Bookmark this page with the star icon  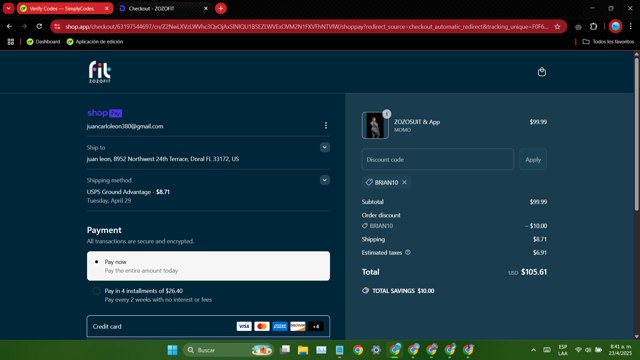pyautogui.click(x=557, y=27)
